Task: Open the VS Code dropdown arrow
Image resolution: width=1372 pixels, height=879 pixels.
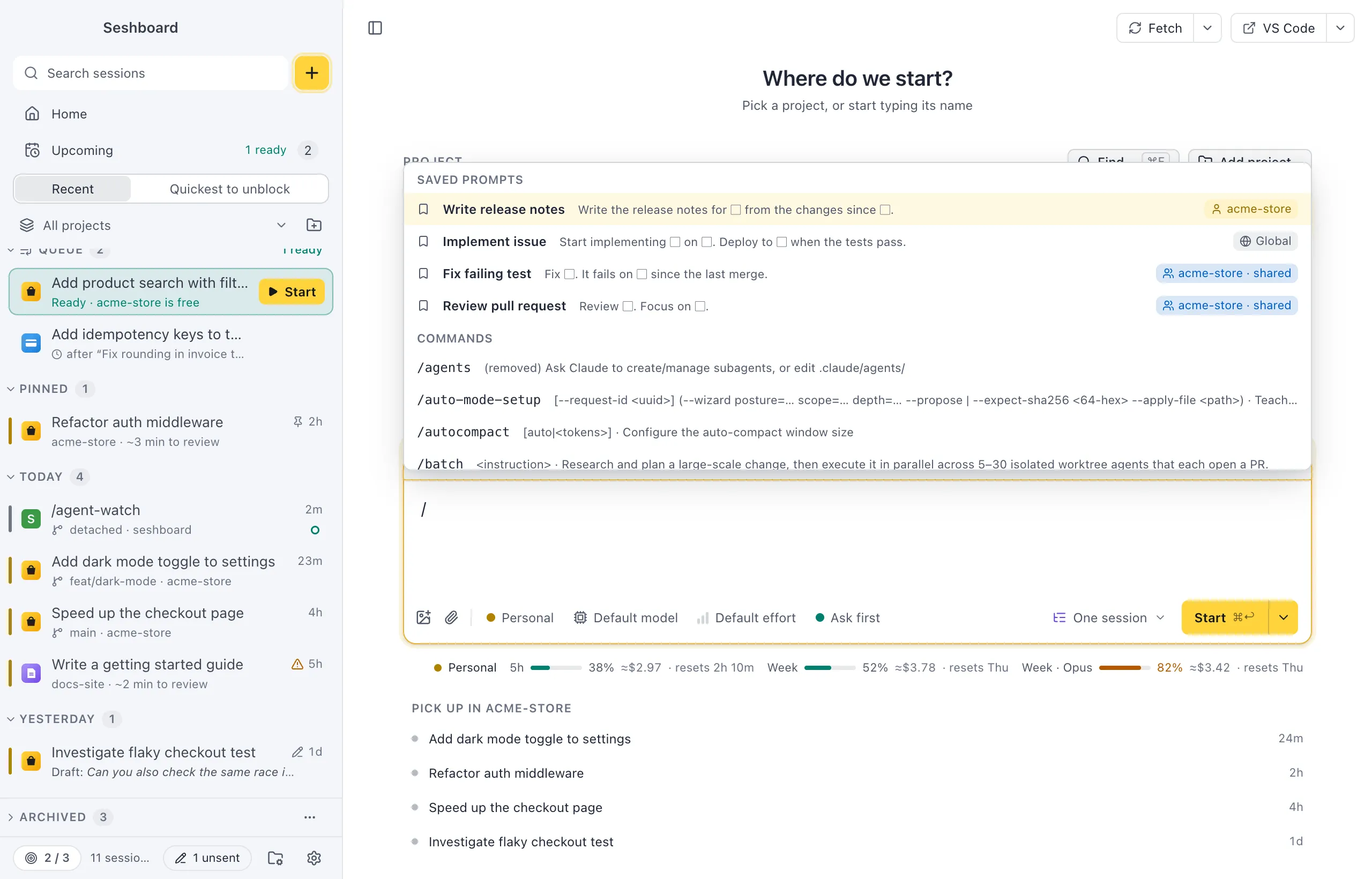Action: (1340, 28)
